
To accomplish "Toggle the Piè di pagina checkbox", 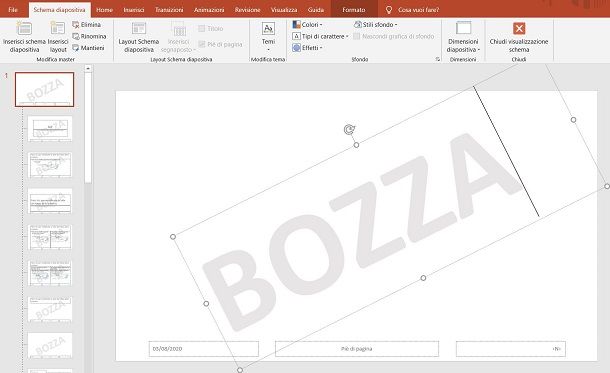I will pos(202,44).
